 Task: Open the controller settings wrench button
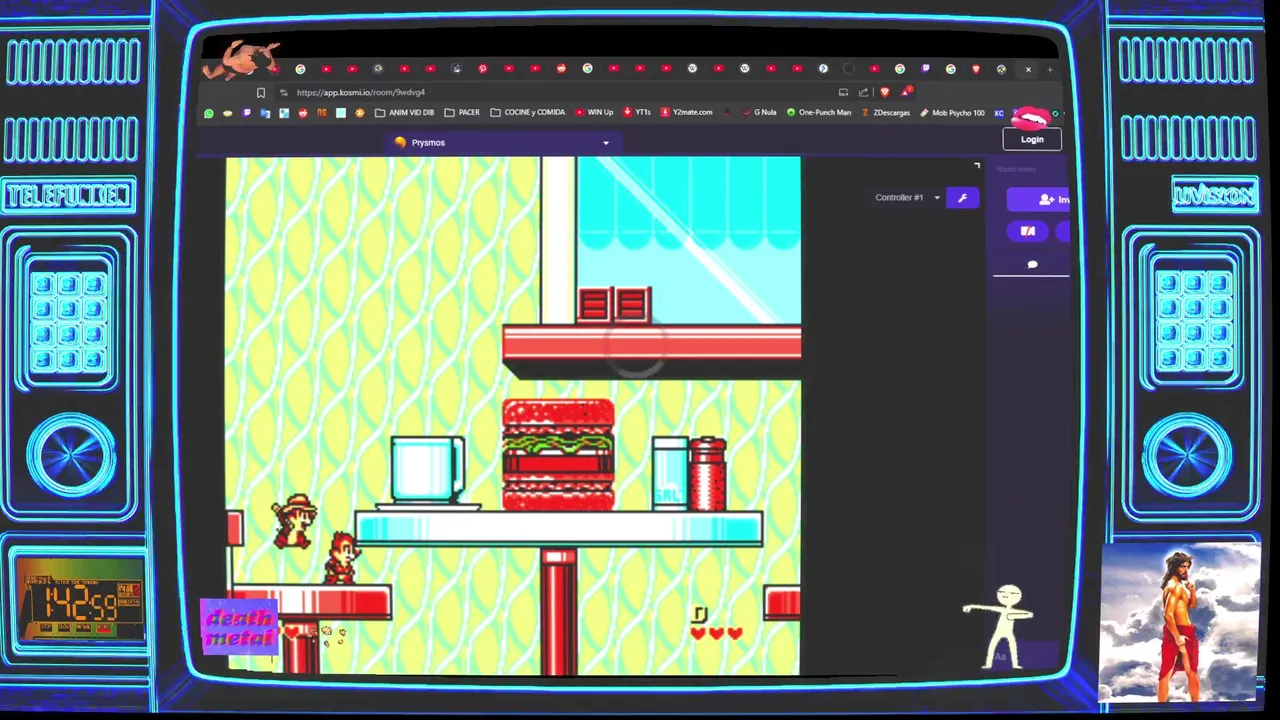962,198
